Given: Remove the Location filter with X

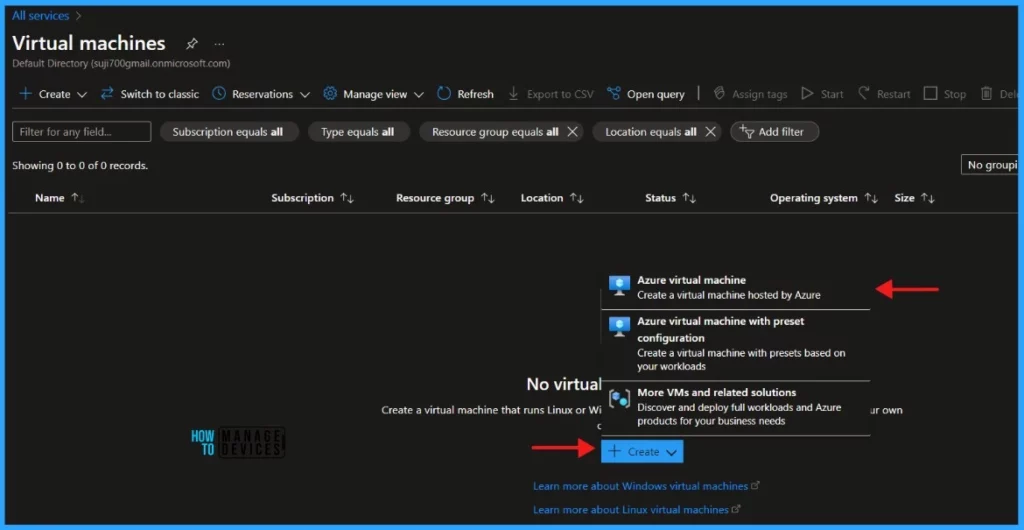Looking at the screenshot, I should point(711,132).
